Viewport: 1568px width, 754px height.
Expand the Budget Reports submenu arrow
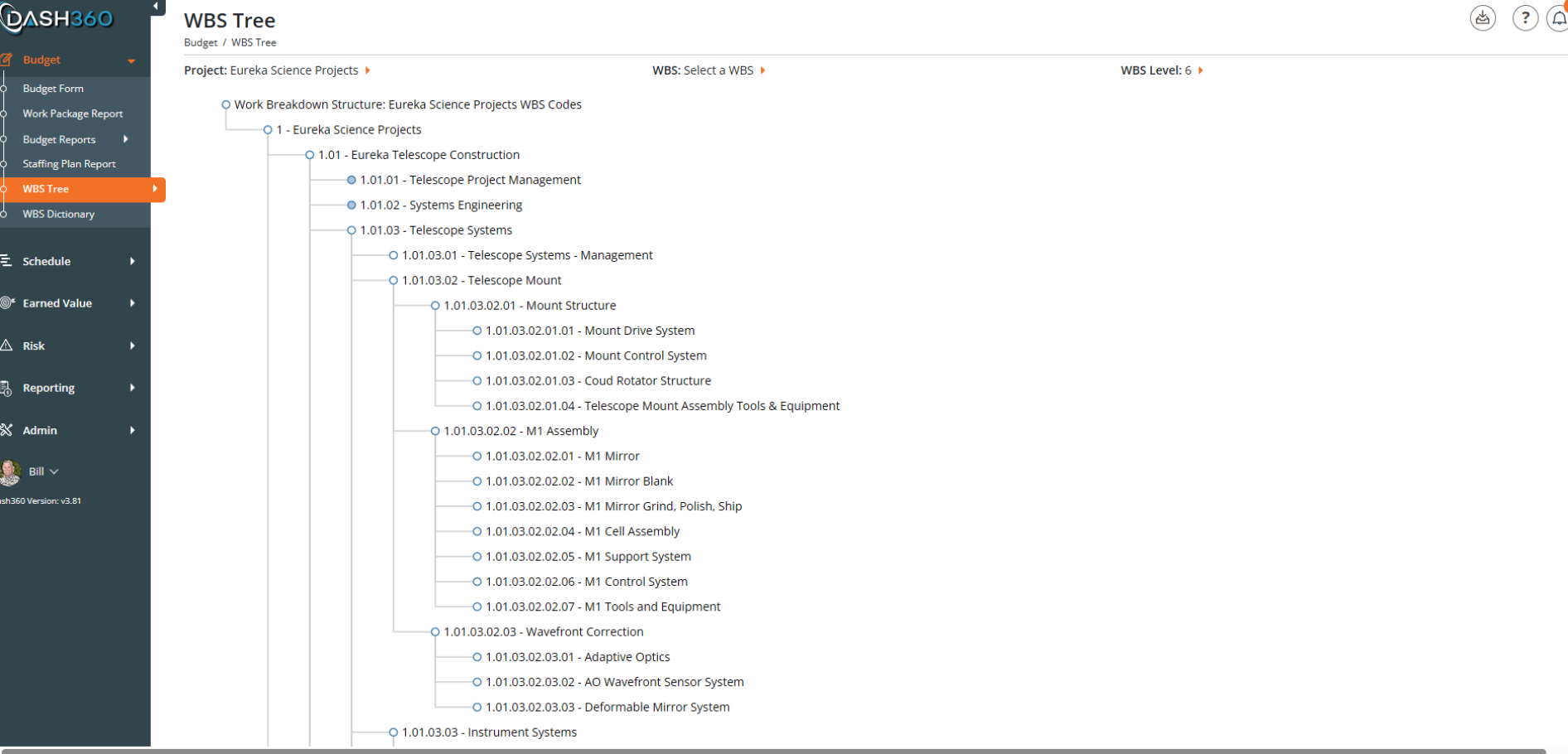pos(125,139)
